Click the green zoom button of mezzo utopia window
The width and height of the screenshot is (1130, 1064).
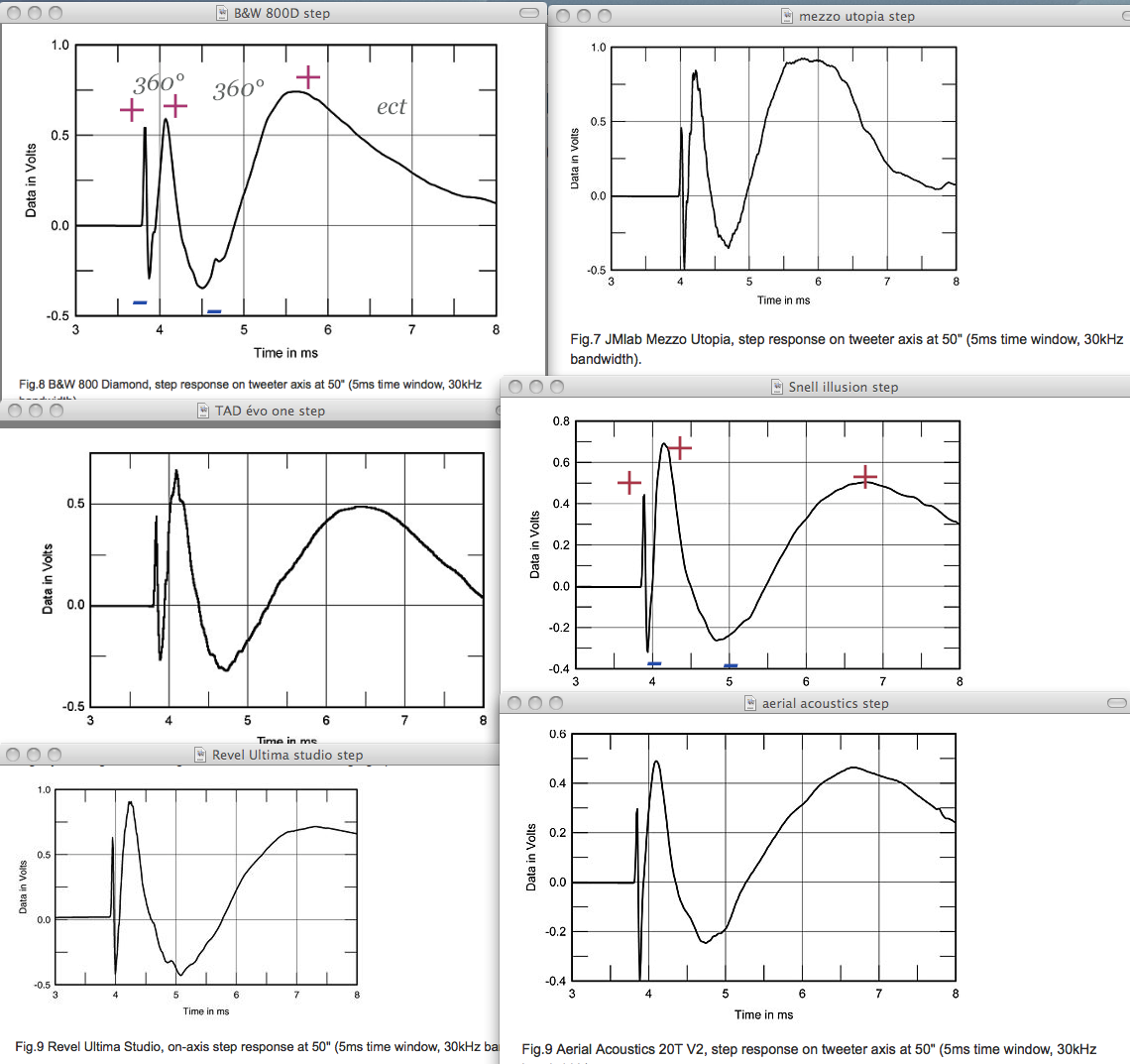[x=604, y=16]
